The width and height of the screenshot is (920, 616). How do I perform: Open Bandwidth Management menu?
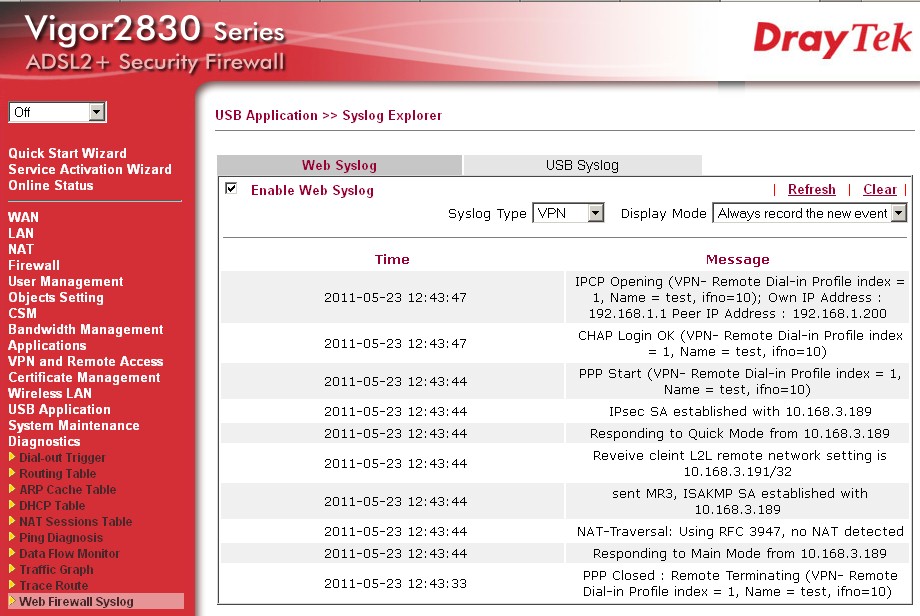(86, 329)
